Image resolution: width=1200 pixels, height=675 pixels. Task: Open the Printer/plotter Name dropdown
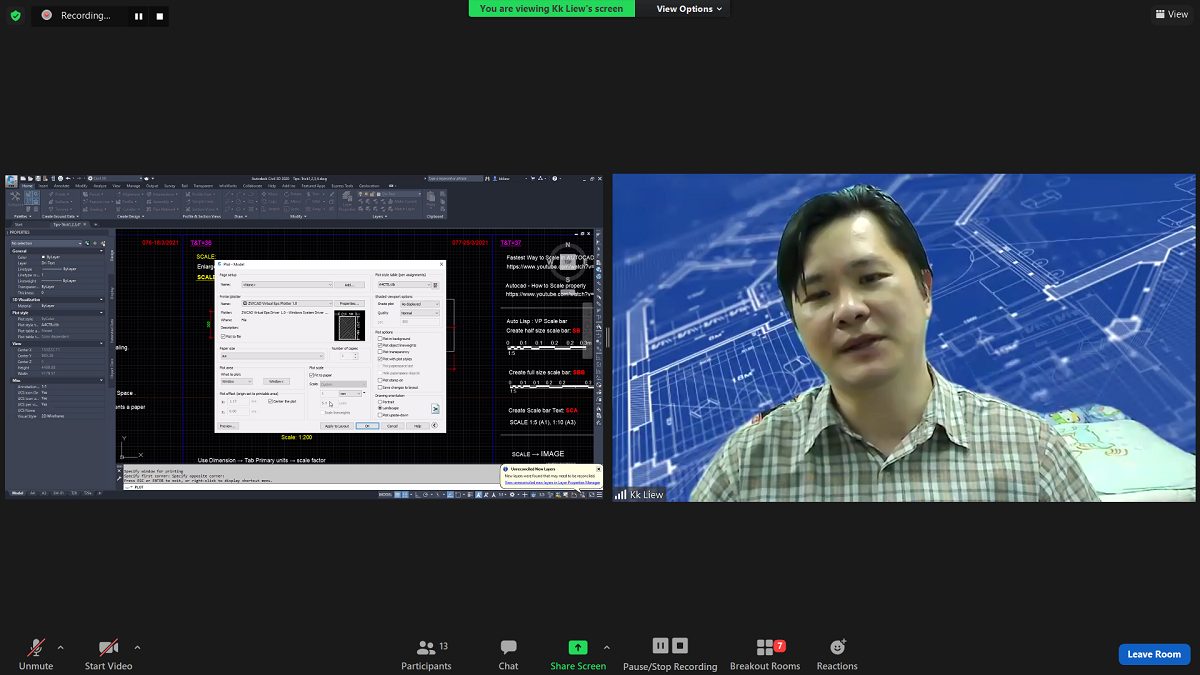click(x=287, y=304)
